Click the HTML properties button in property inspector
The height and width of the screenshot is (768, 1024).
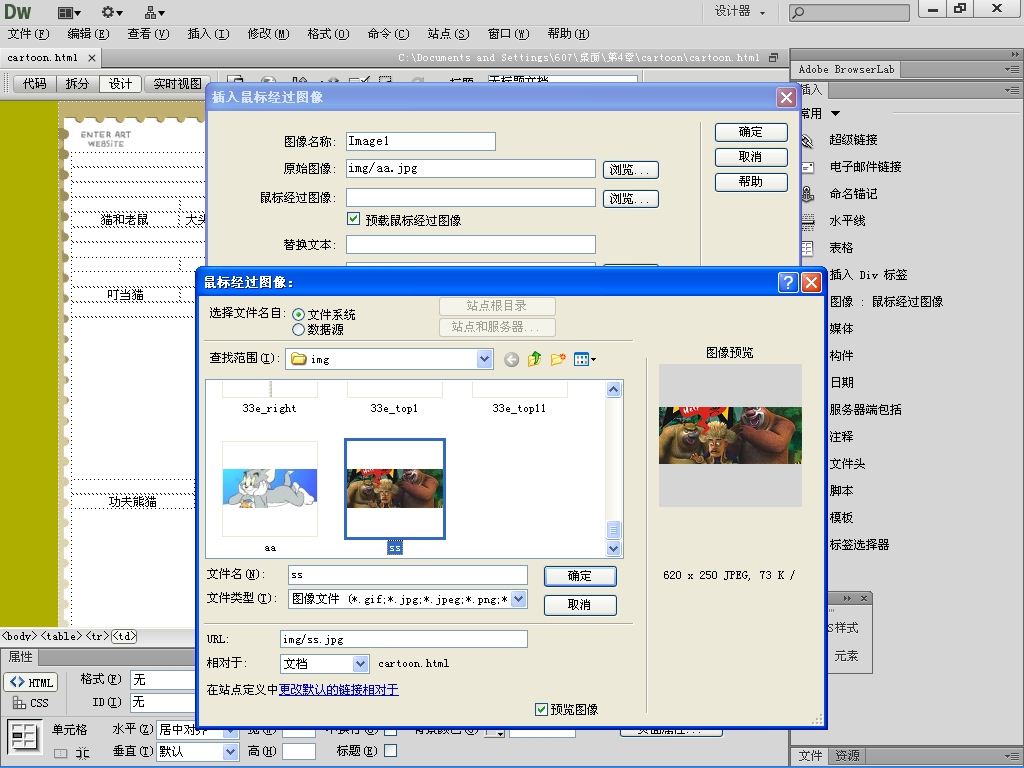point(31,682)
